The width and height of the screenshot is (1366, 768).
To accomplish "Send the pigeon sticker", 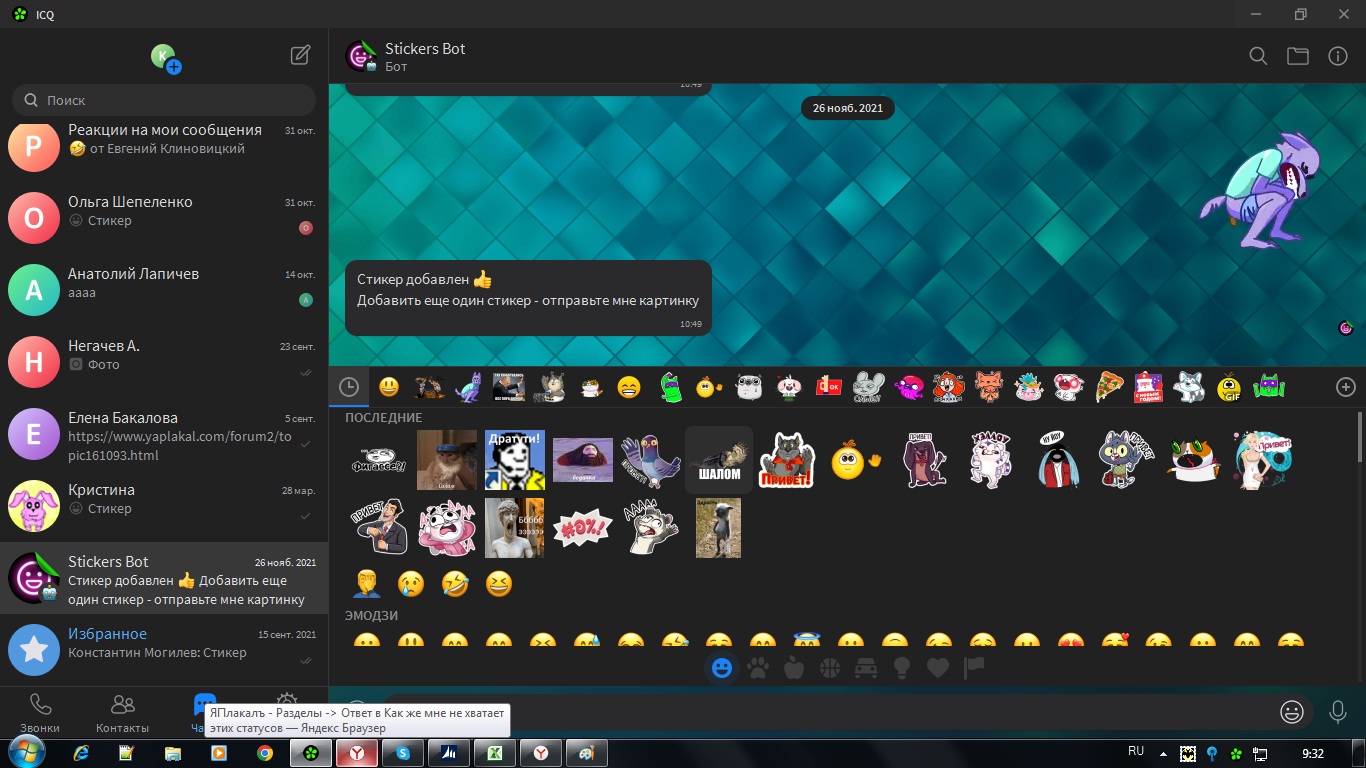I will pyautogui.click(x=651, y=460).
